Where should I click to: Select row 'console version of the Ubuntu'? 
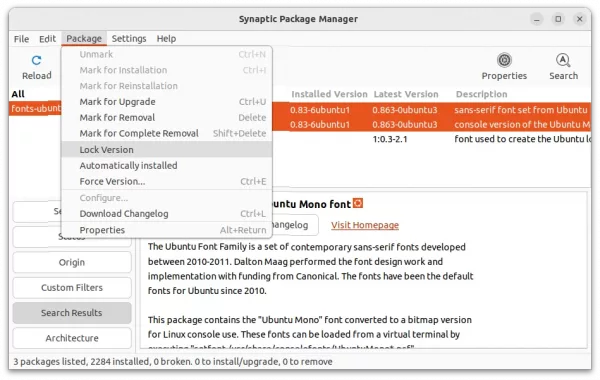point(432,124)
